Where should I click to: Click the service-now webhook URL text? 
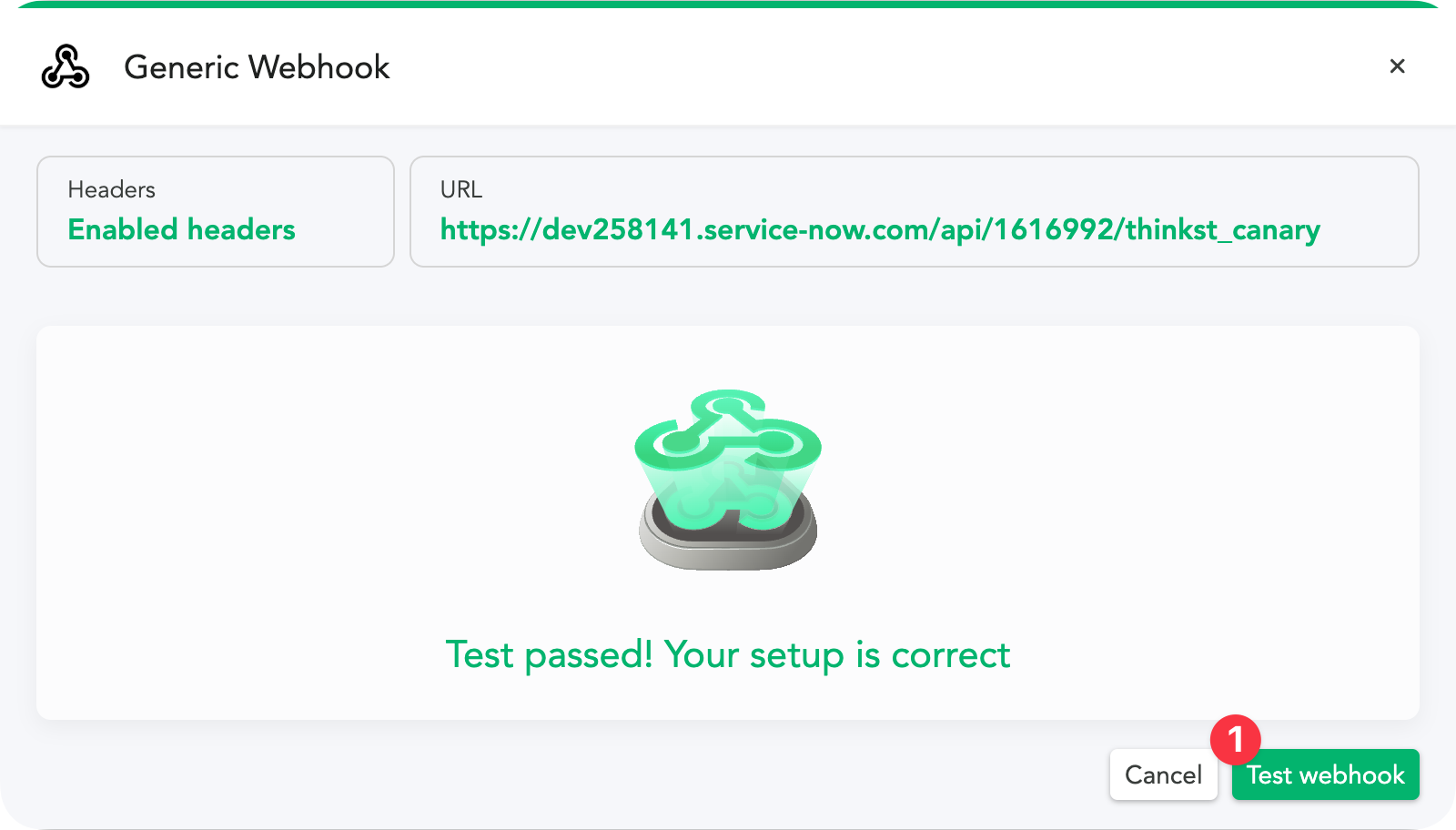point(880,229)
